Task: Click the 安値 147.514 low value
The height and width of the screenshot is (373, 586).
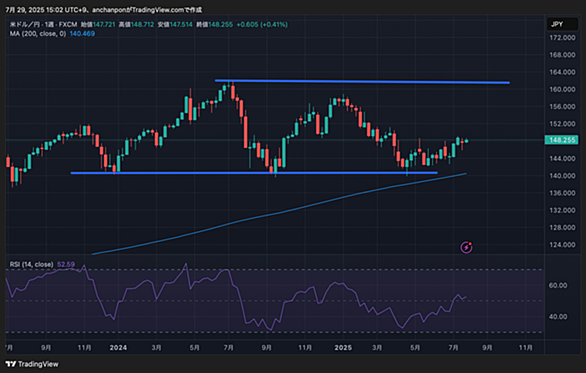Action: (175, 25)
